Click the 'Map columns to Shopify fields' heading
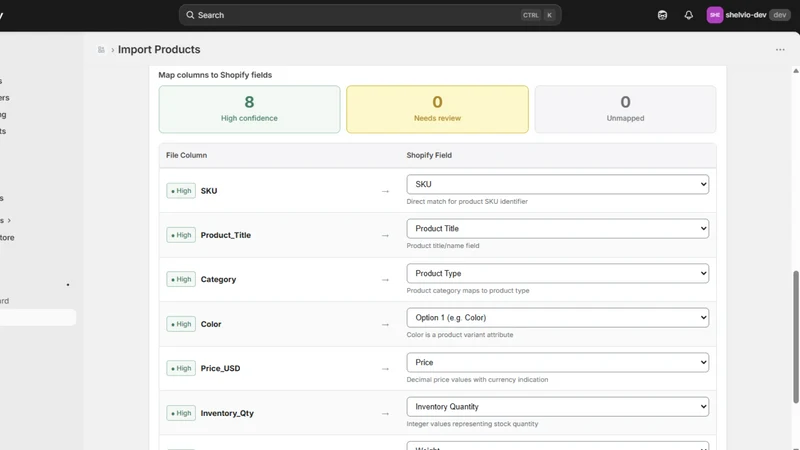This screenshot has width=800, height=450. click(x=215, y=75)
